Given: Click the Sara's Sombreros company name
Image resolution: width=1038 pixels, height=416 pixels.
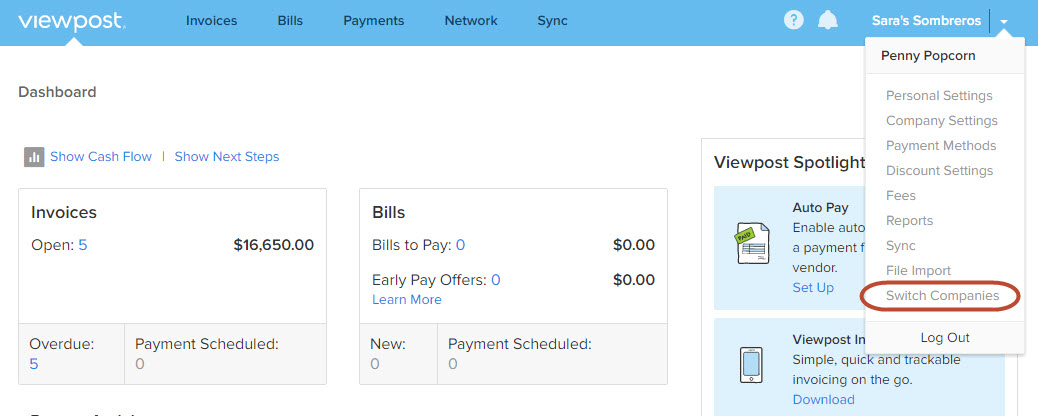Looking at the screenshot, I should [x=926, y=21].
